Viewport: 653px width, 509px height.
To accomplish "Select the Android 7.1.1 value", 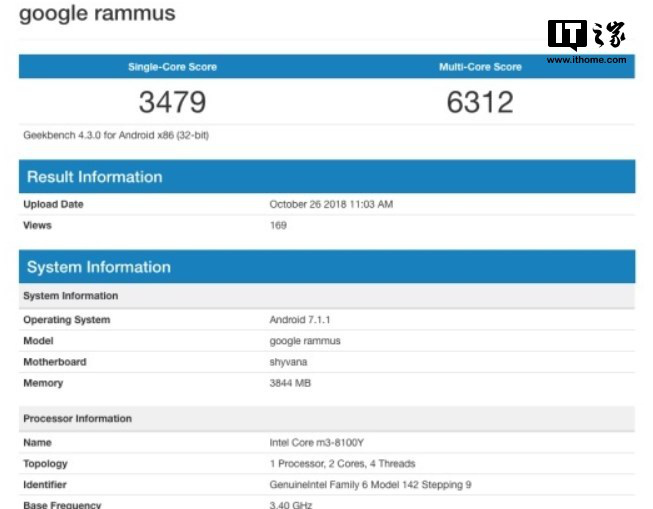I will pyautogui.click(x=300, y=320).
